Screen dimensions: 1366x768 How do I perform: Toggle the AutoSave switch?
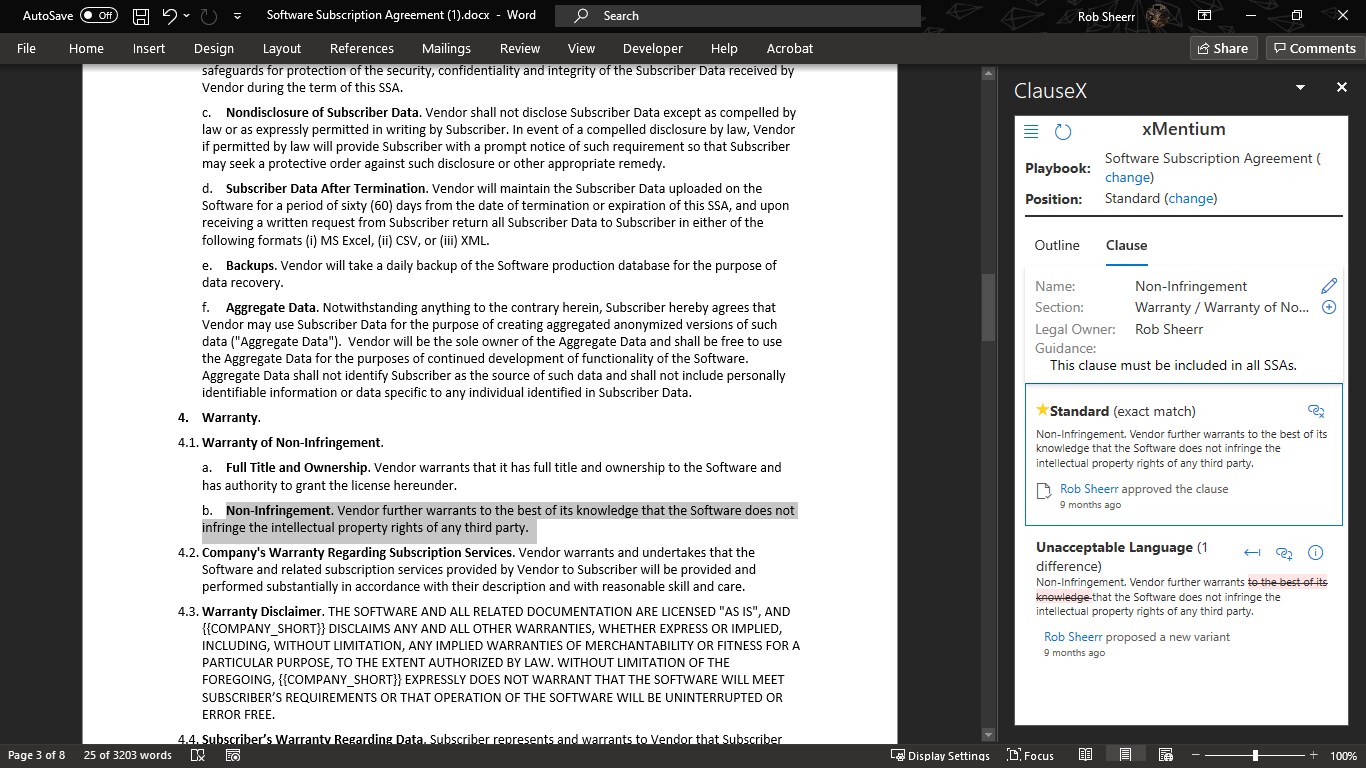(x=99, y=16)
